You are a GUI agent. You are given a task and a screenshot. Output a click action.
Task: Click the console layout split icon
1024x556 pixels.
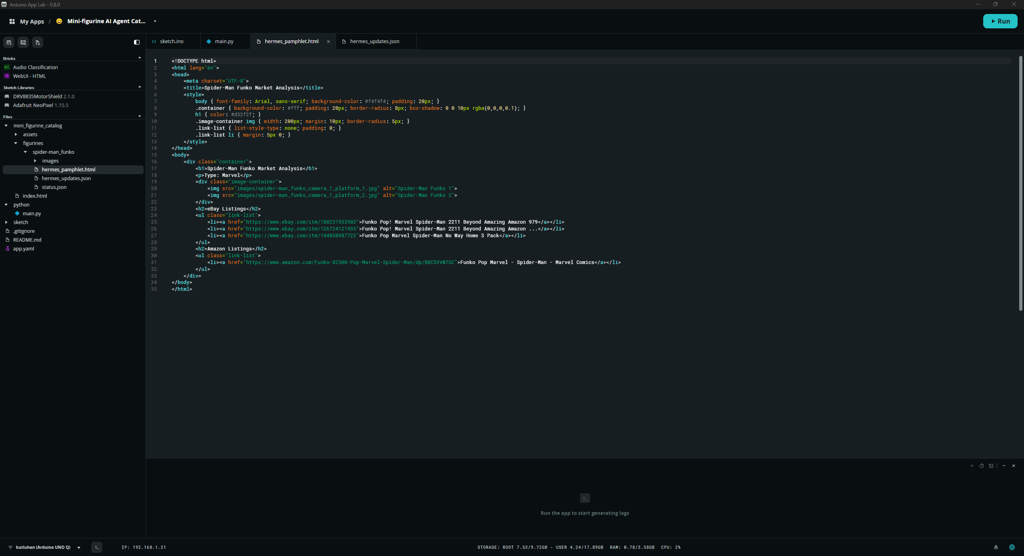tap(991, 466)
